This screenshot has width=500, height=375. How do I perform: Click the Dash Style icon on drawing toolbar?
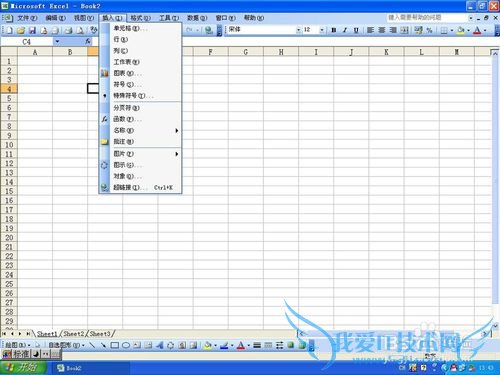coord(268,345)
